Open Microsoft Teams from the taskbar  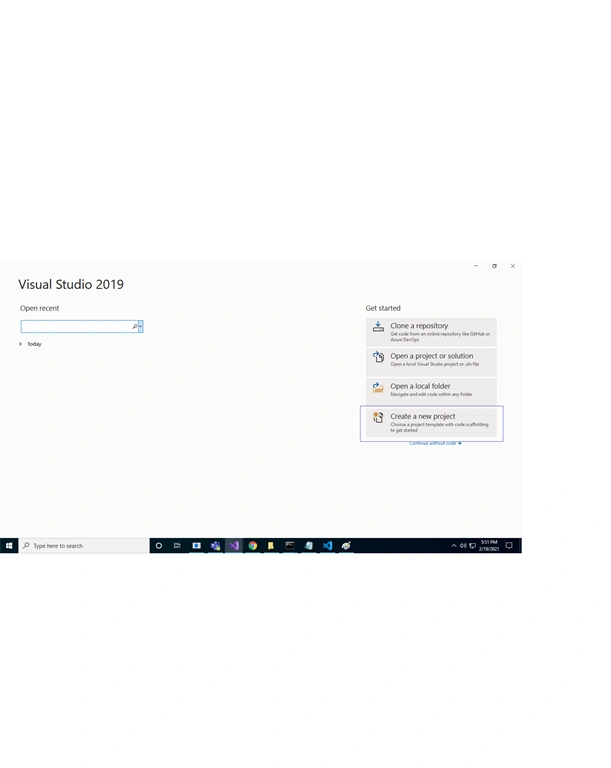(215, 546)
